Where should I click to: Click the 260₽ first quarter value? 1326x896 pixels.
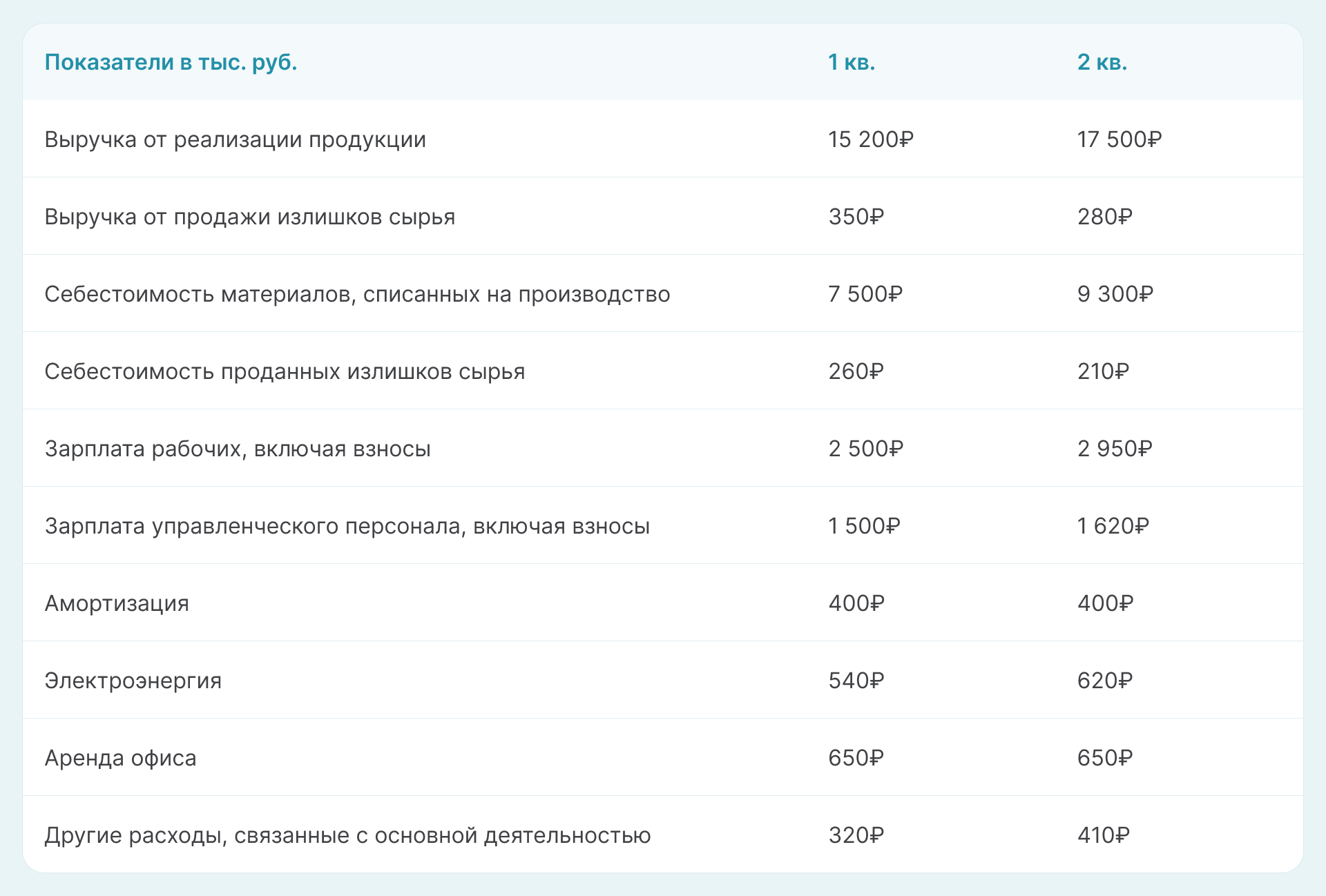point(856,371)
